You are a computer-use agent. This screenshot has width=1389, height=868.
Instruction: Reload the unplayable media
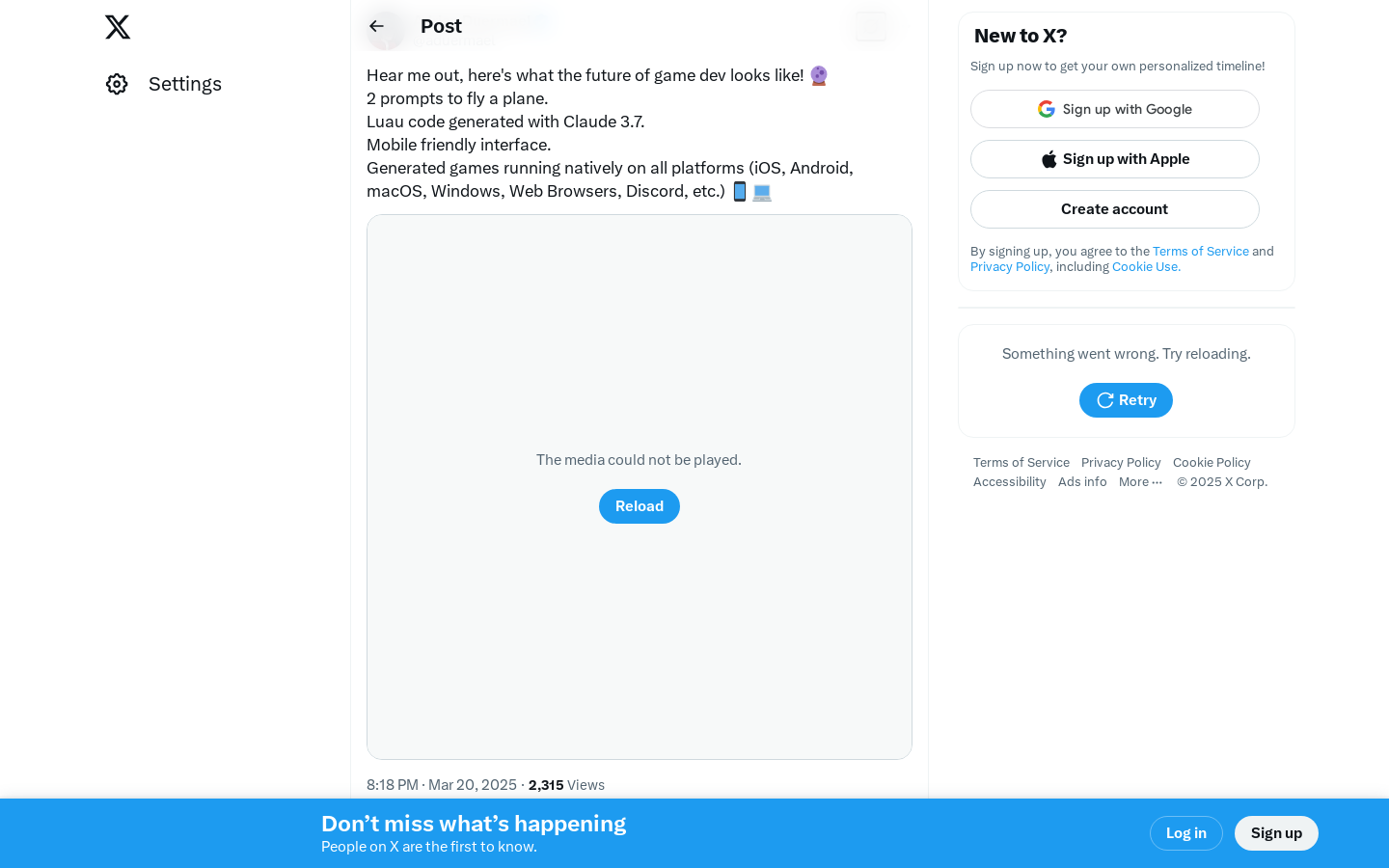(x=640, y=506)
